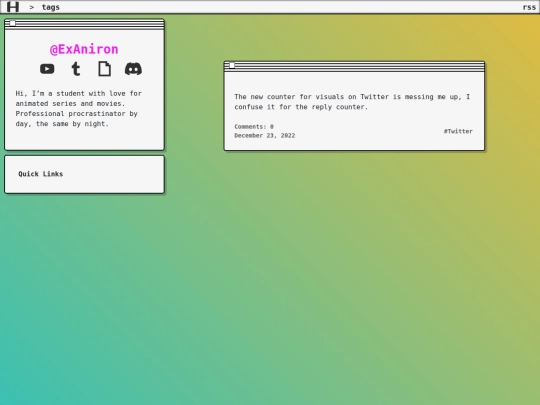Viewport: 540px width, 405px height.
Task: Click the H home logo
Action: click(13, 7)
